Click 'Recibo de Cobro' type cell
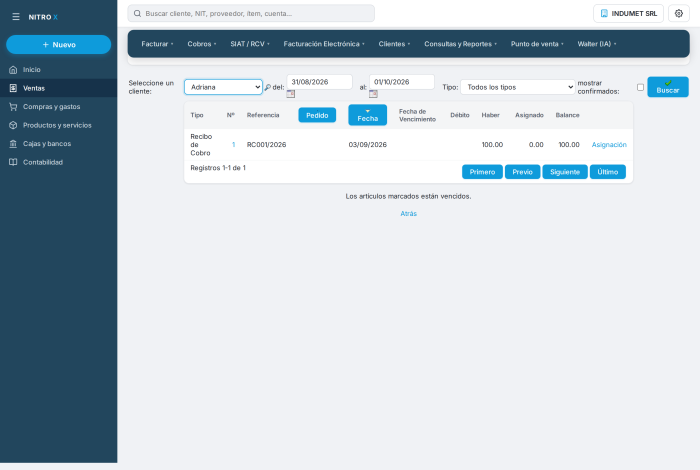The height and width of the screenshot is (470, 700). point(201,145)
